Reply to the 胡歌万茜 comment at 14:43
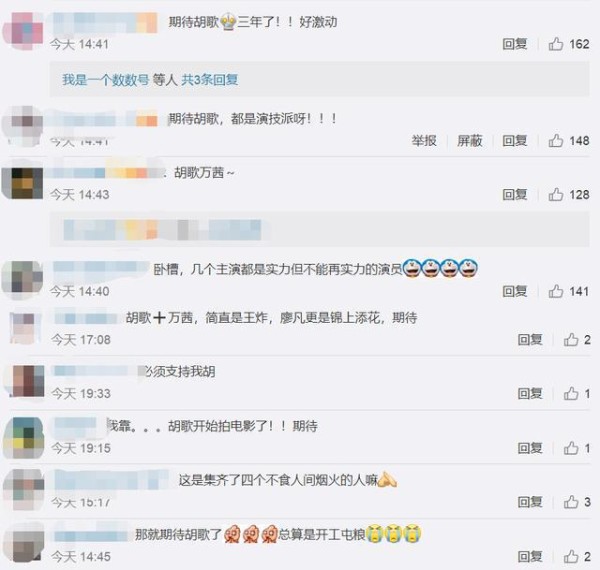Viewport: 600px width, 570px height. (515, 194)
